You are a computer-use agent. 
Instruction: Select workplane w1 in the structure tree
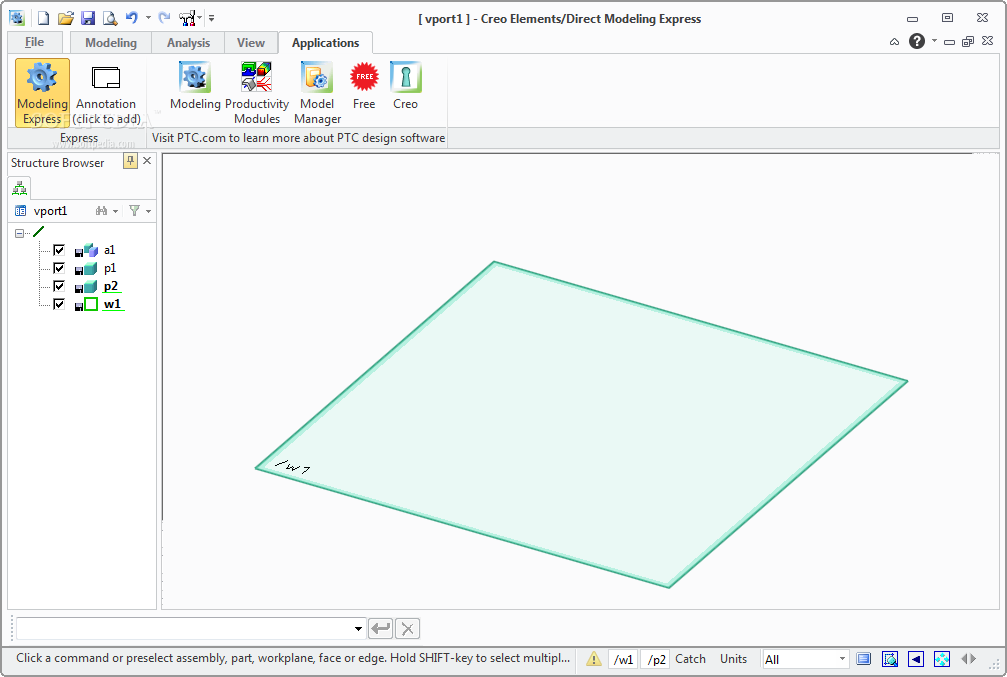click(112, 304)
